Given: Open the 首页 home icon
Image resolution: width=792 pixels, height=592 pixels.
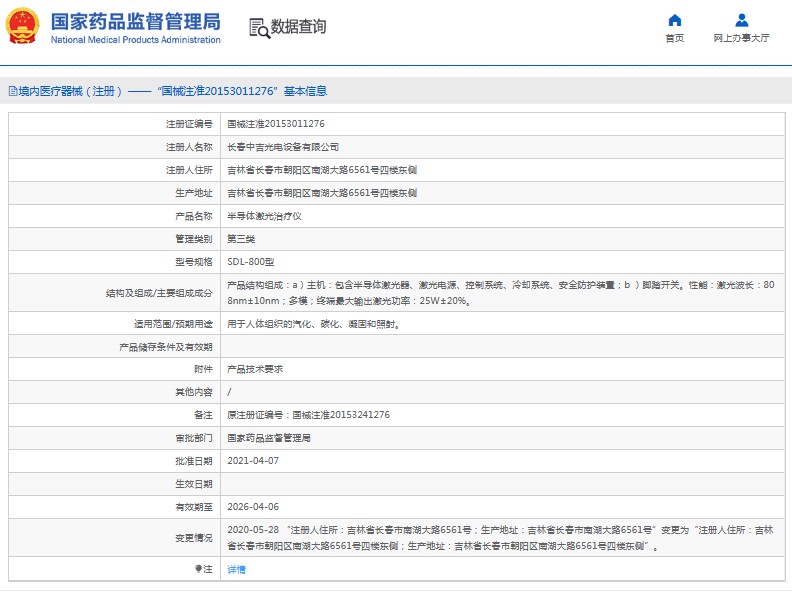Looking at the screenshot, I should (x=674, y=21).
